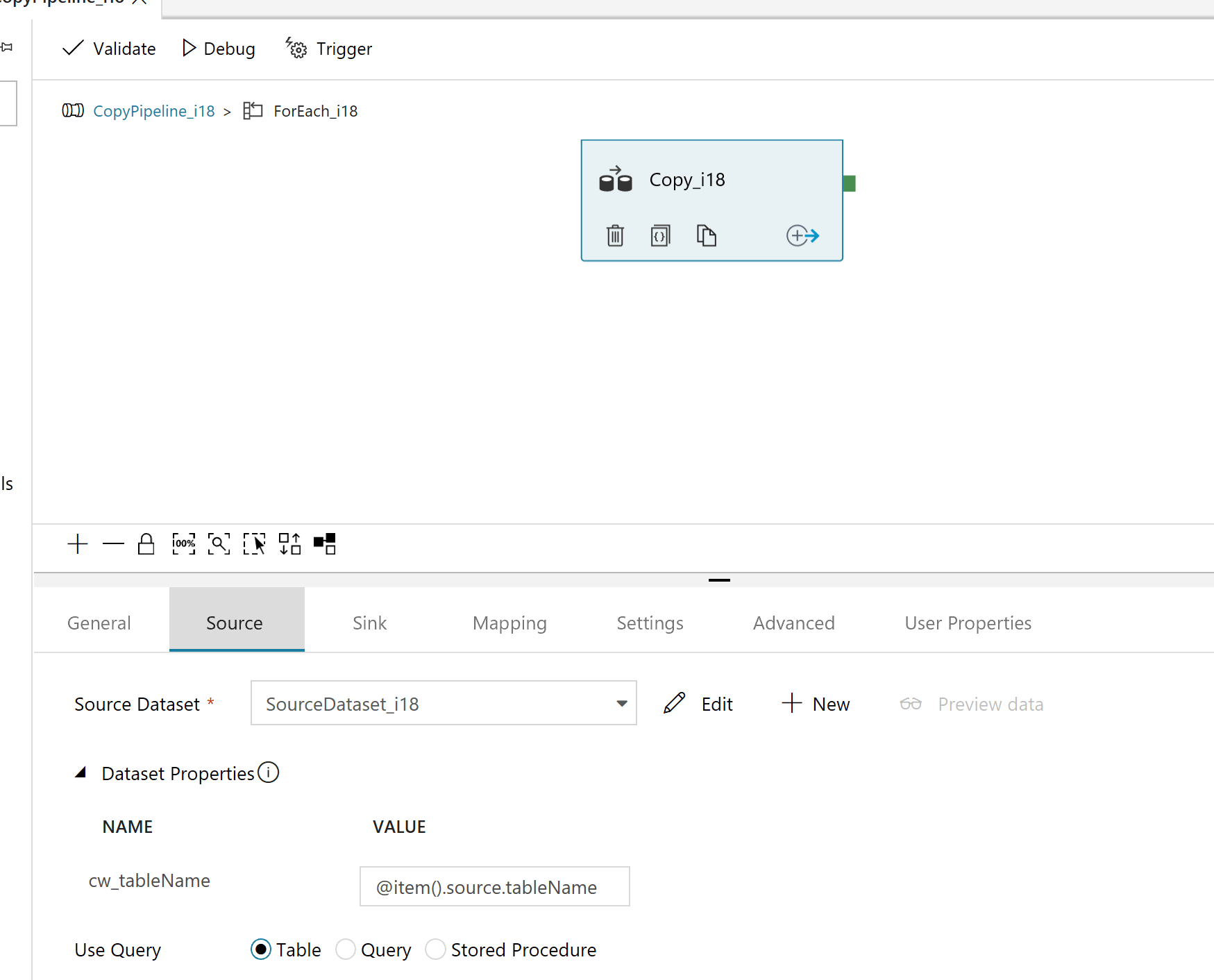Image resolution: width=1214 pixels, height=980 pixels.
Task: Click Preview data button
Action: point(972,704)
